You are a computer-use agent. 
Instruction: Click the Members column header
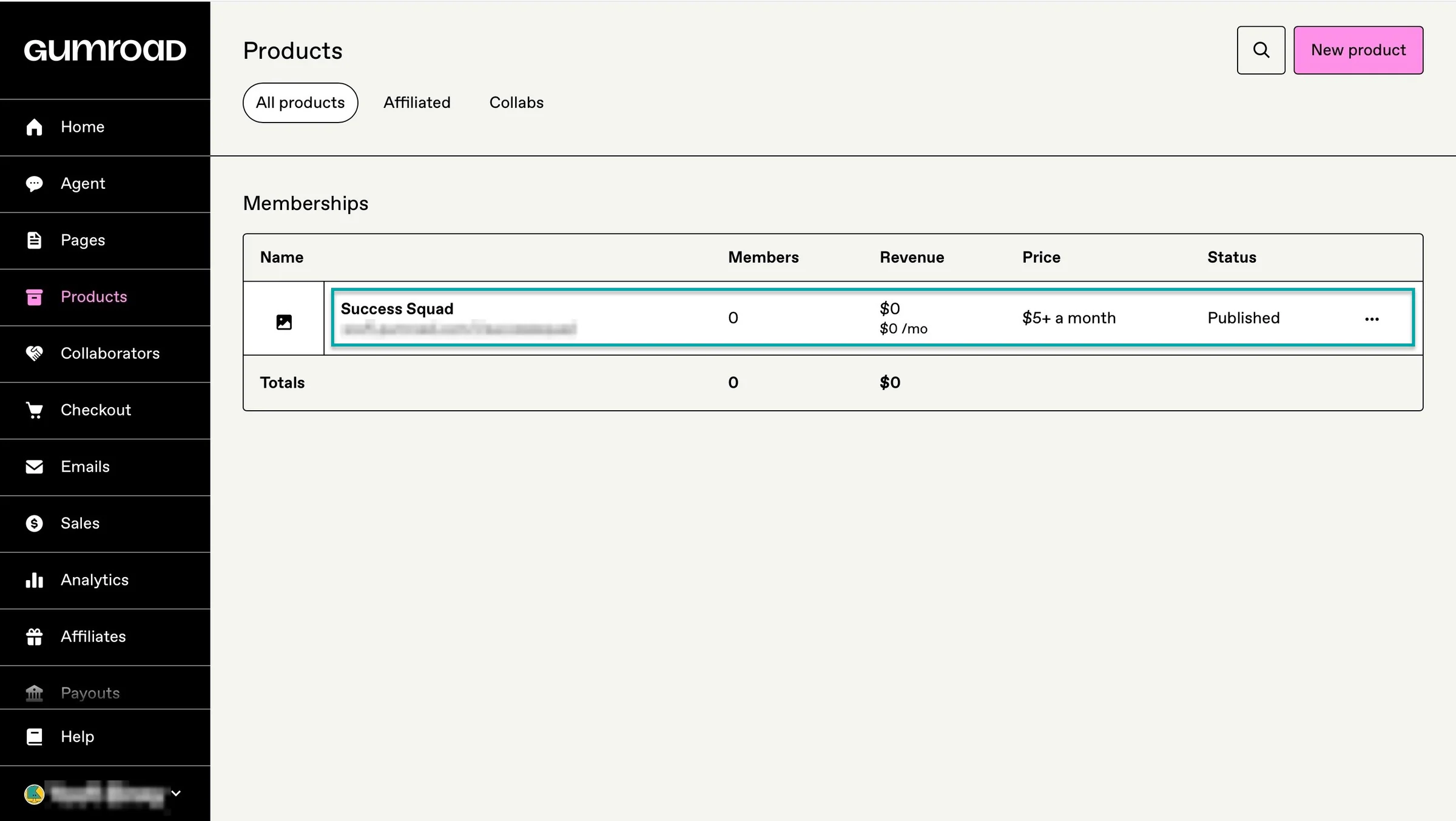coord(763,257)
